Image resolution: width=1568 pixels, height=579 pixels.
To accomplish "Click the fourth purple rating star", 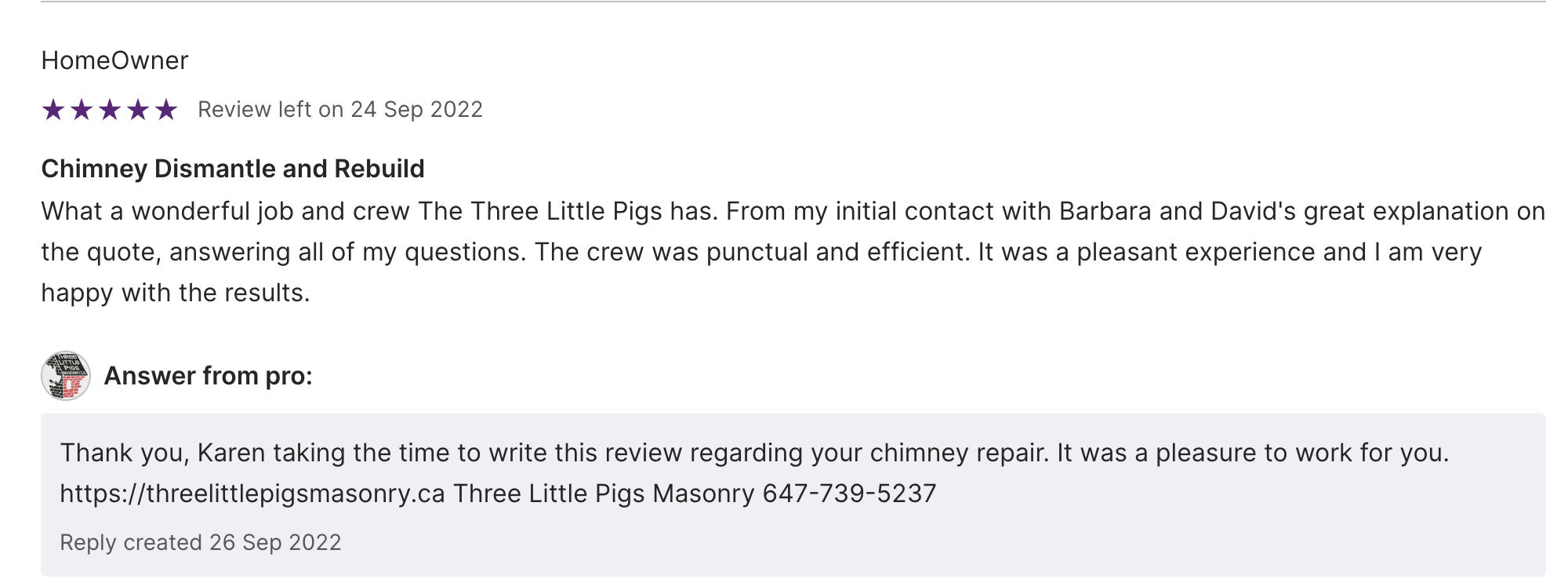I will [138, 110].
